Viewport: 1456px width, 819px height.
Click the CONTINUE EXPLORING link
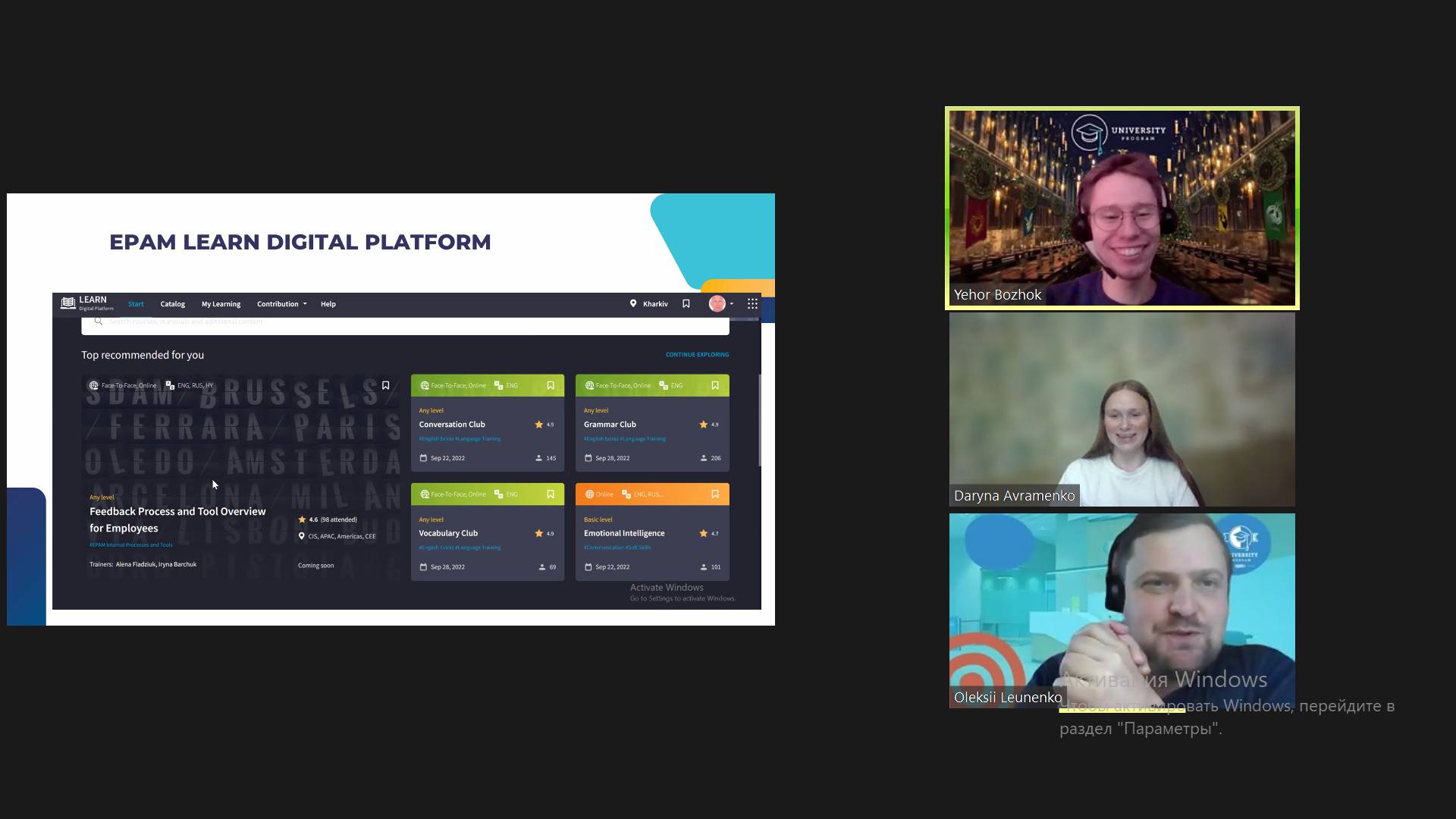click(x=697, y=354)
